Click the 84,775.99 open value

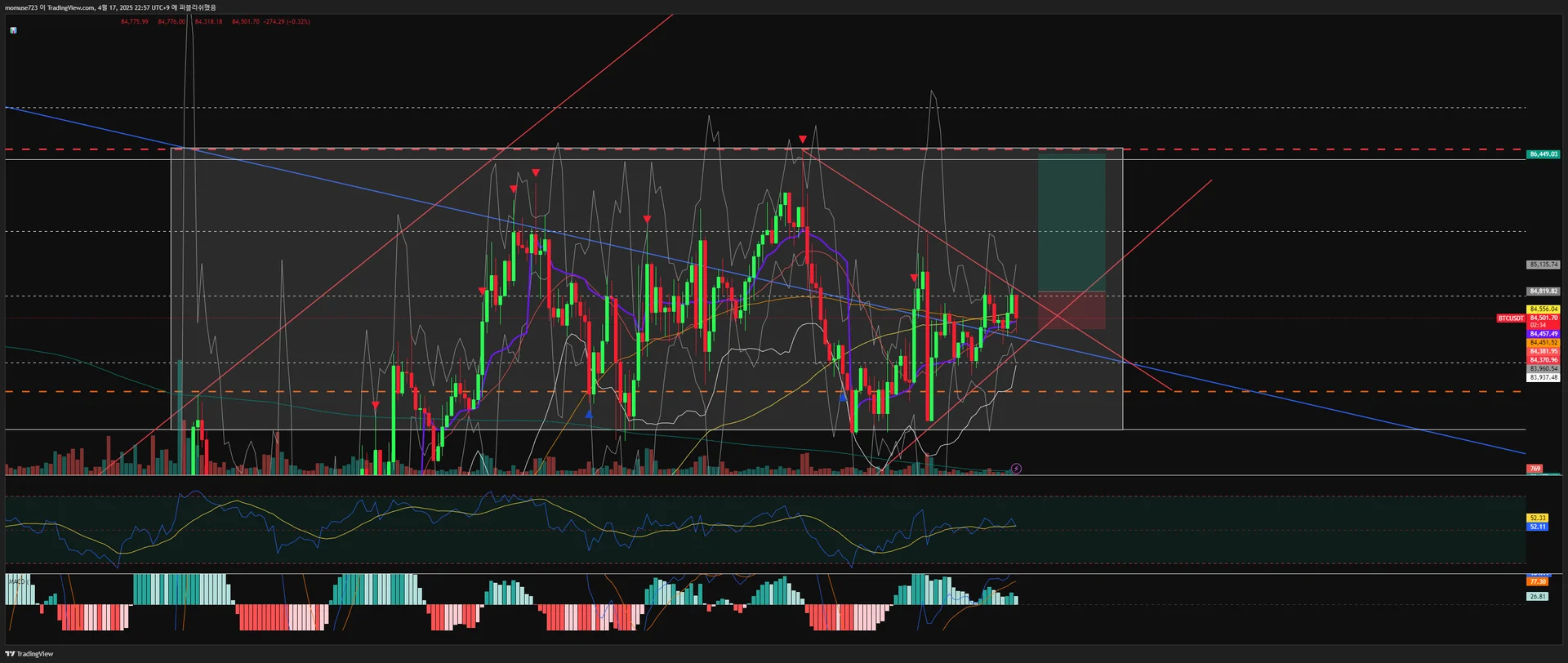pos(135,22)
